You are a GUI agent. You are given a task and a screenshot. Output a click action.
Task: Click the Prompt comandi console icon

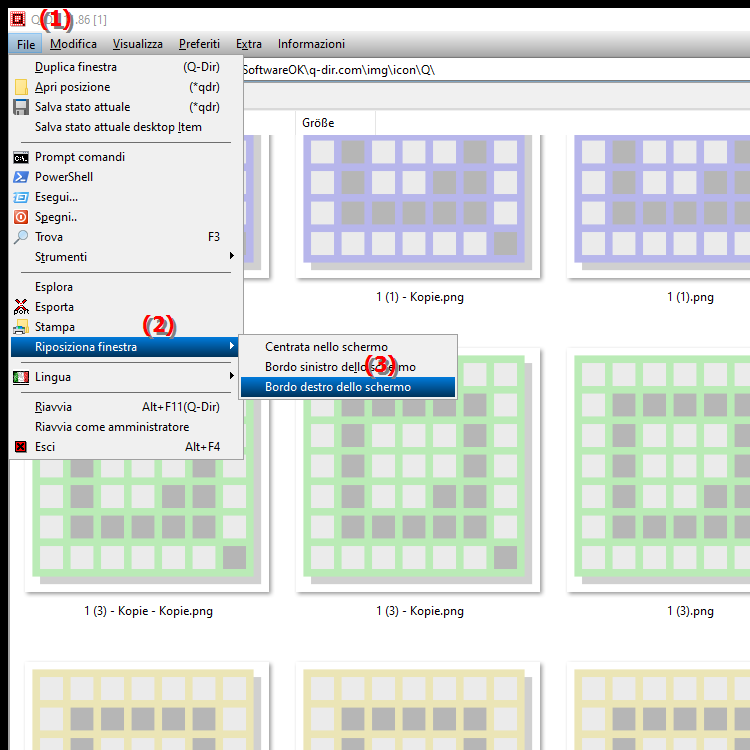(21, 157)
